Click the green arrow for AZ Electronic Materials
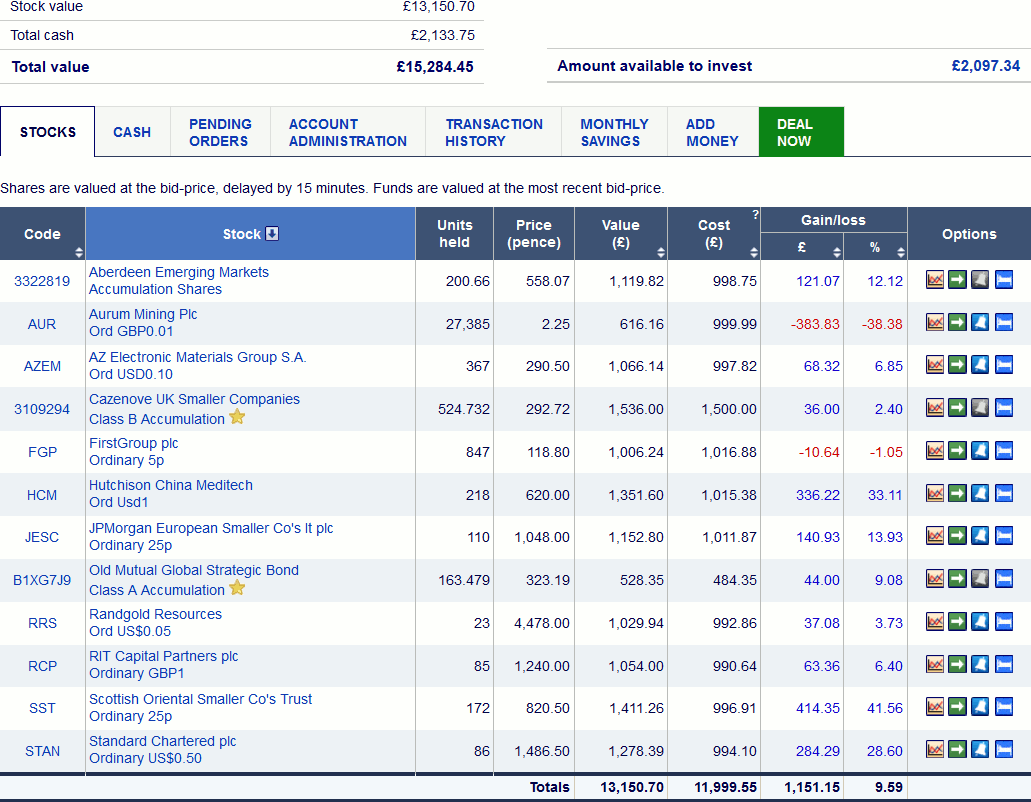Image resolution: width=1031 pixels, height=802 pixels. (957, 365)
